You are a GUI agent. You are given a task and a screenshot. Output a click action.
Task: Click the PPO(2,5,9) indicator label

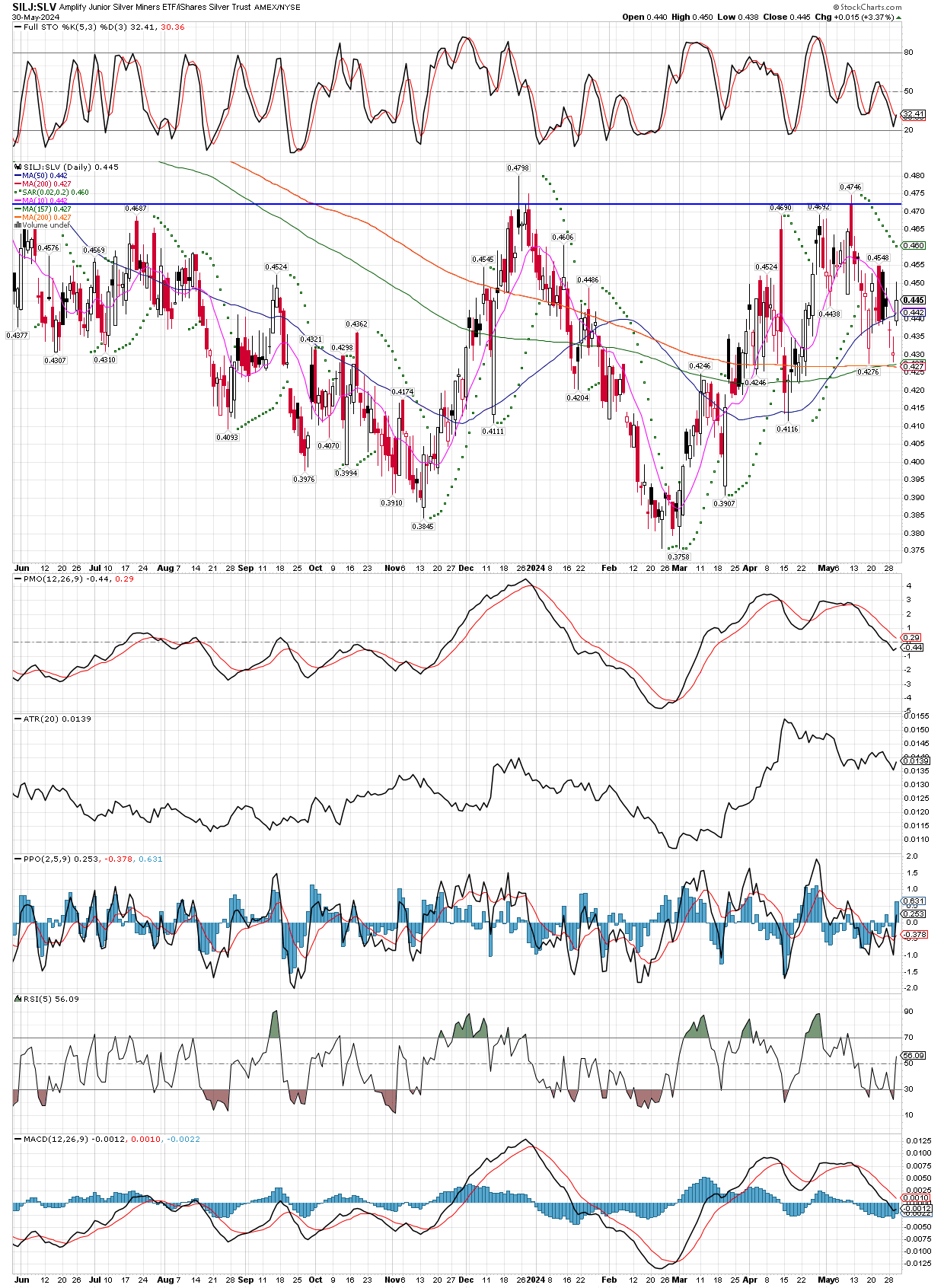tap(93, 859)
